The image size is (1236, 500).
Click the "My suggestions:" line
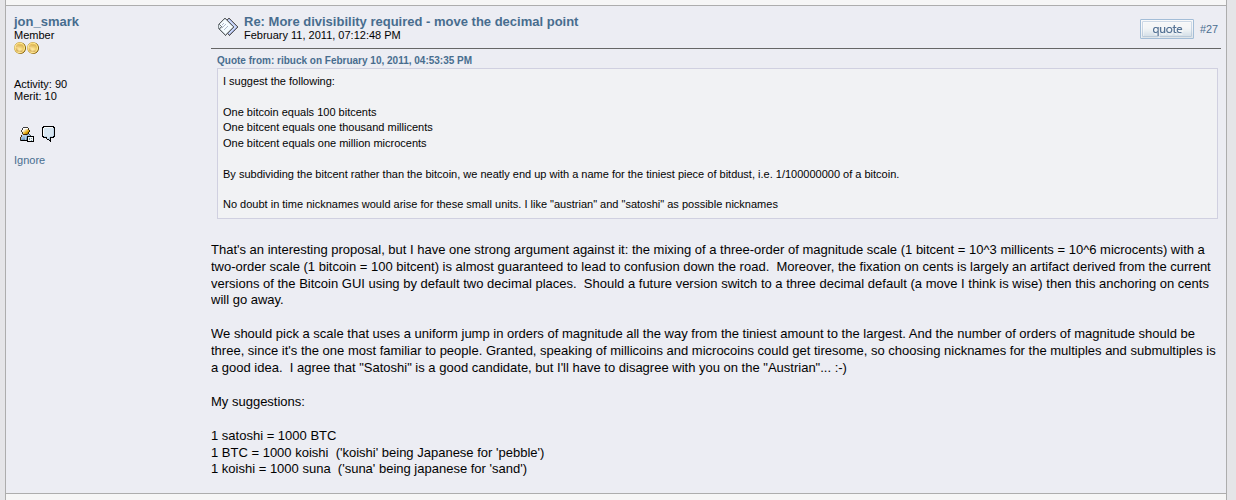[x=258, y=402]
